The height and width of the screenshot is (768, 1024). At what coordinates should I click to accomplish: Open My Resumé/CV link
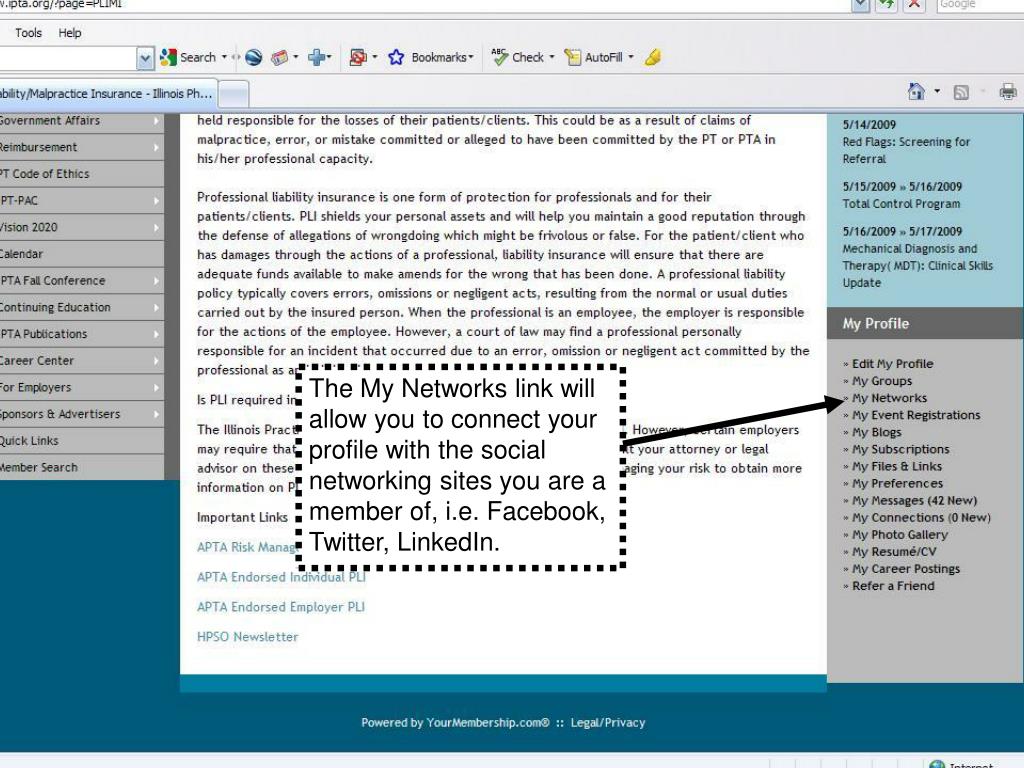coord(894,552)
